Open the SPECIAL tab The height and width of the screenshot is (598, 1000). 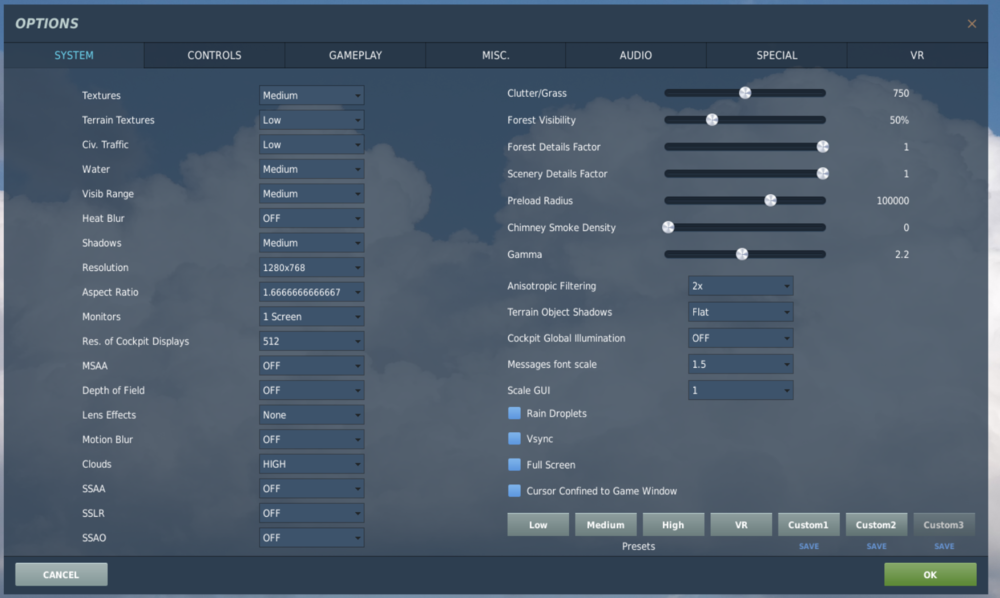tap(777, 55)
